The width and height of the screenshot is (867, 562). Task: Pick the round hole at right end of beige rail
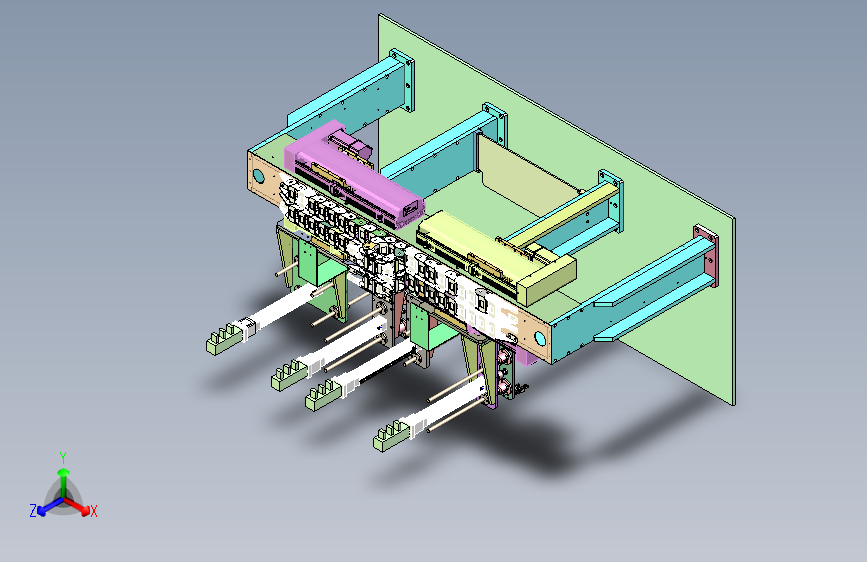point(540,339)
